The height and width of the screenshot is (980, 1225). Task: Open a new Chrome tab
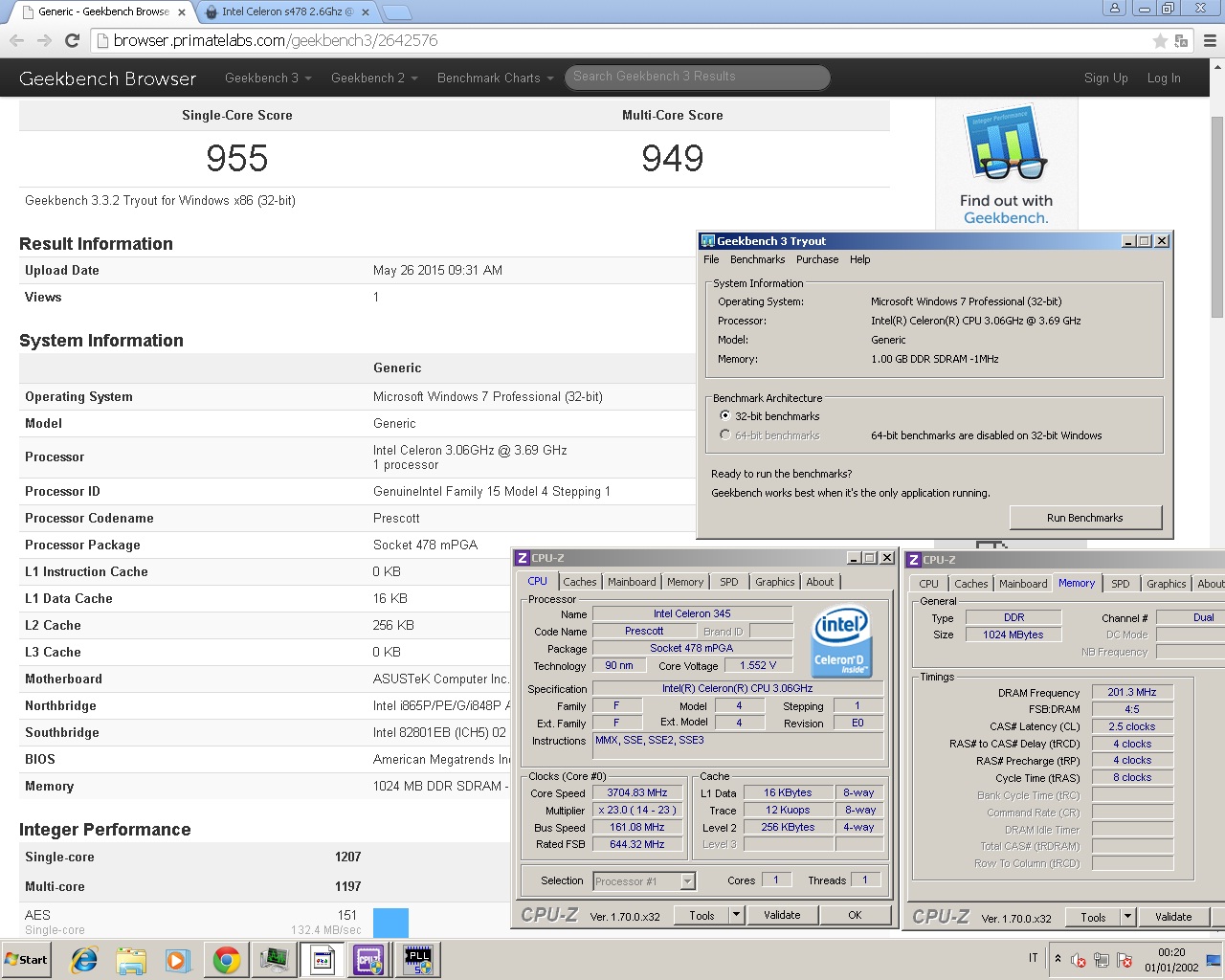pos(396,12)
